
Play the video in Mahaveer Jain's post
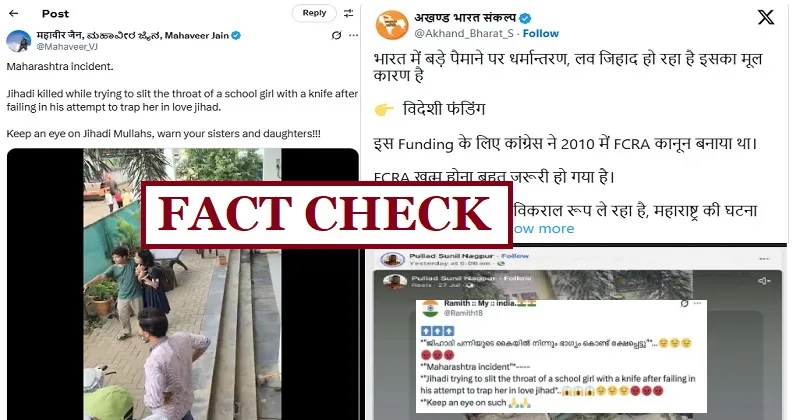183,284
